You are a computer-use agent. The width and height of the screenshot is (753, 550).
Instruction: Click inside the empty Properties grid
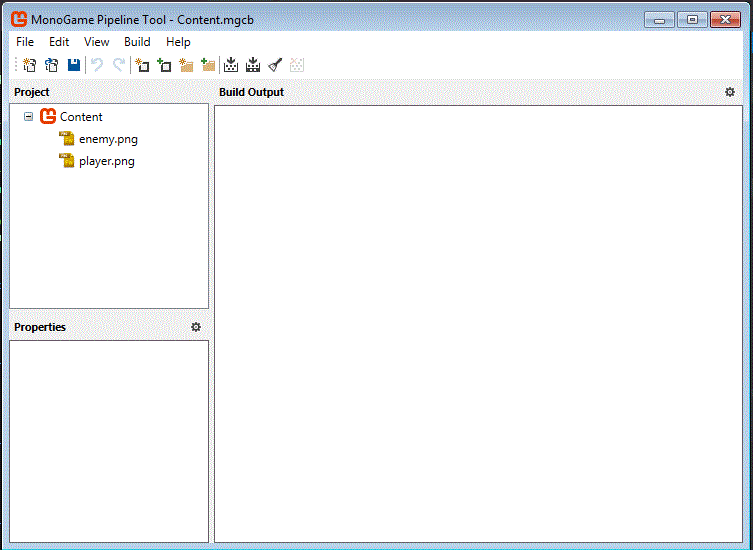point(109,441)
